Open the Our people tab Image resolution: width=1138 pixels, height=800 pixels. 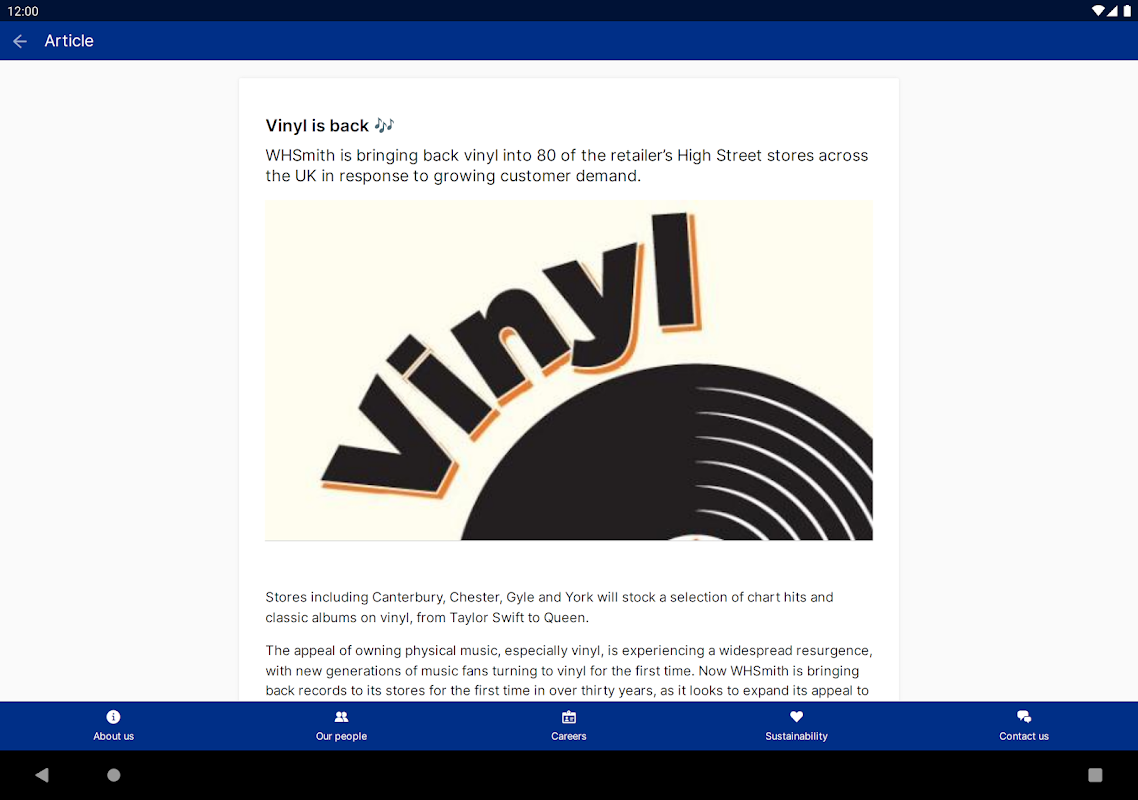[341, 726]
